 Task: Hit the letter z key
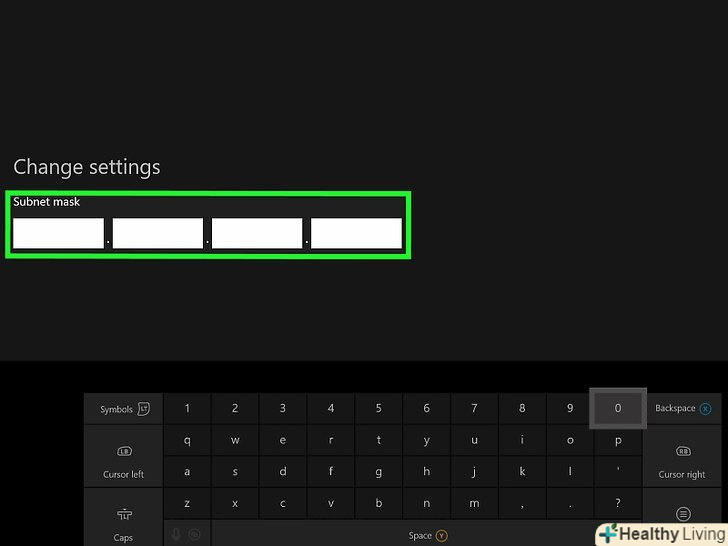(x=187, y=503)
